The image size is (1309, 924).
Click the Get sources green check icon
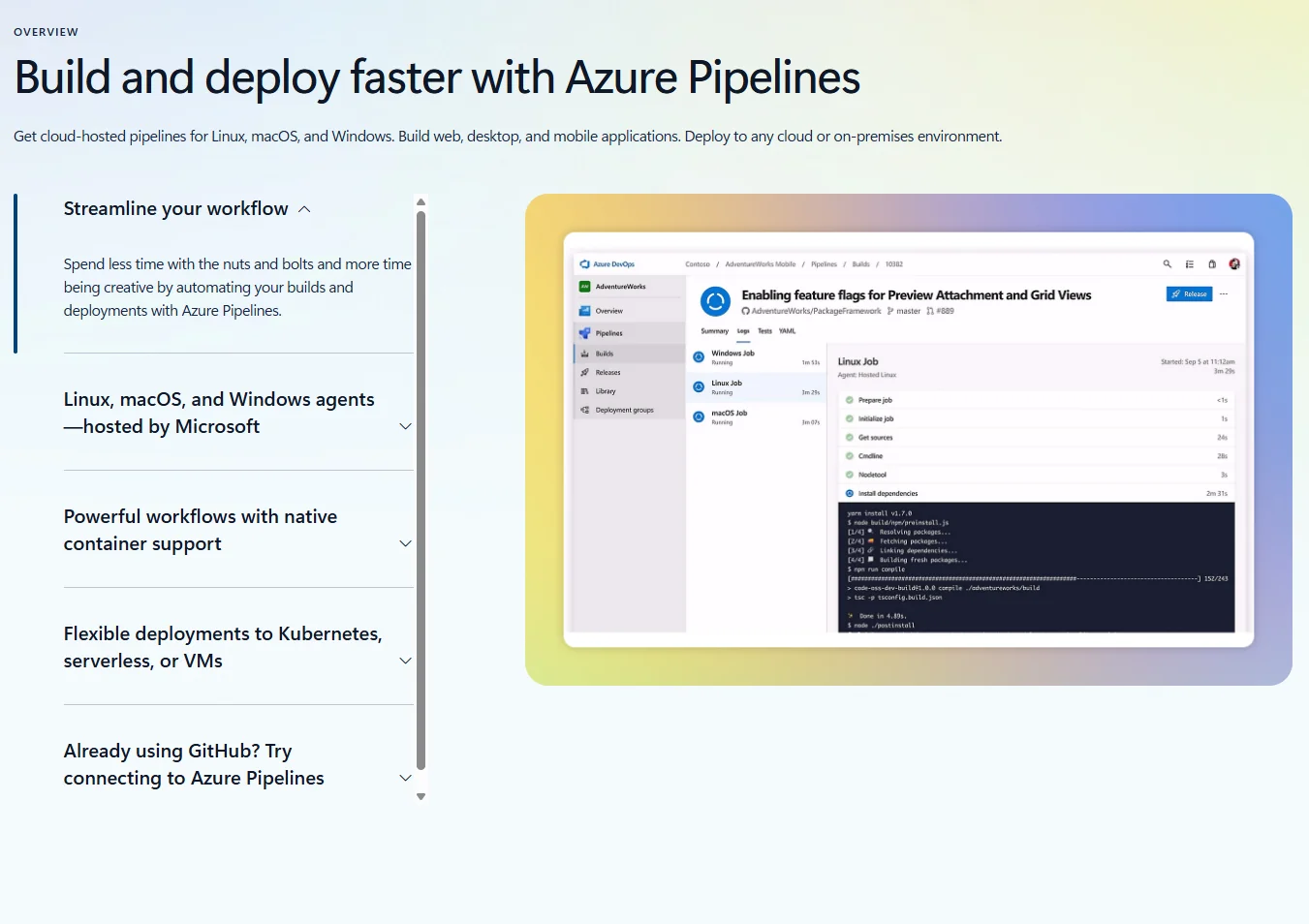click(x=850, y=438)
